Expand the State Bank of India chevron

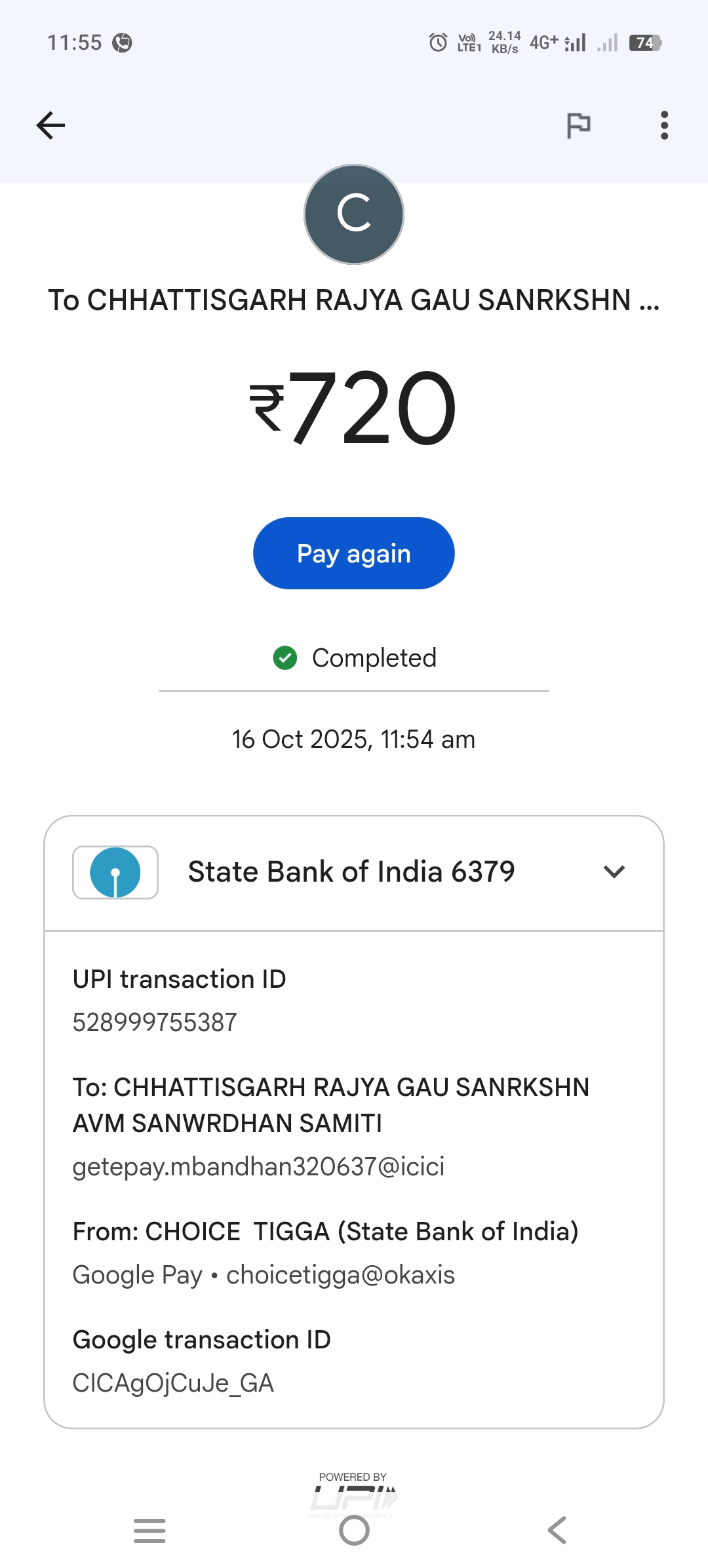point(614,872)
